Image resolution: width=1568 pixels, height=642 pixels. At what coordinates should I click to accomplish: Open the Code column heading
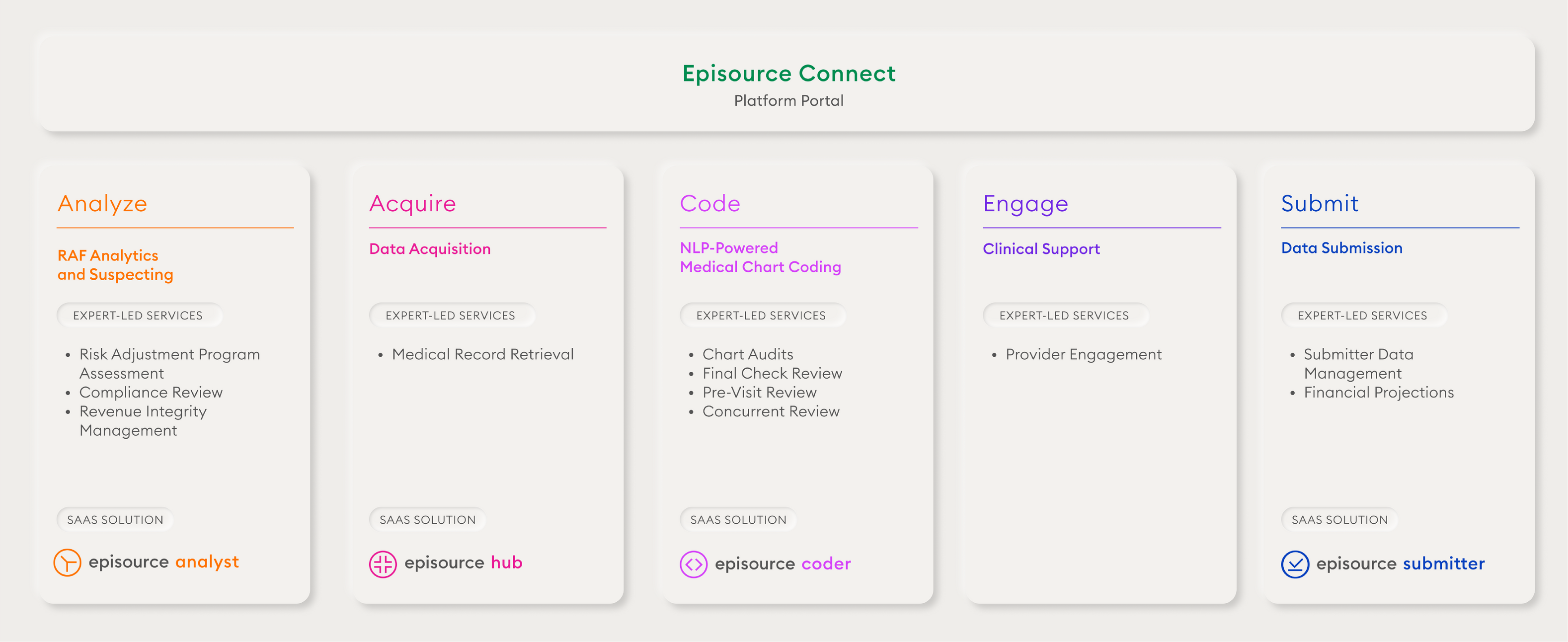coord(710,203)
